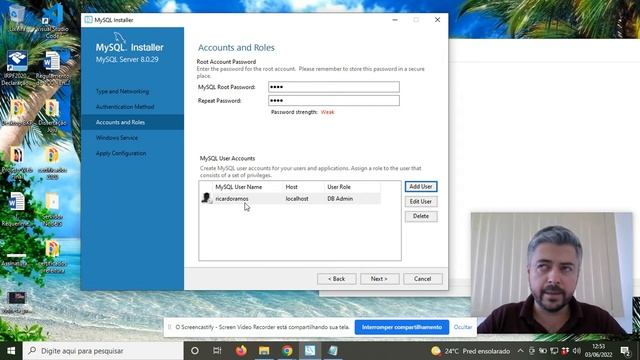Proceed with the Next button
The width and height of the screenshot is (640, 360).
[x=380, y=279]
